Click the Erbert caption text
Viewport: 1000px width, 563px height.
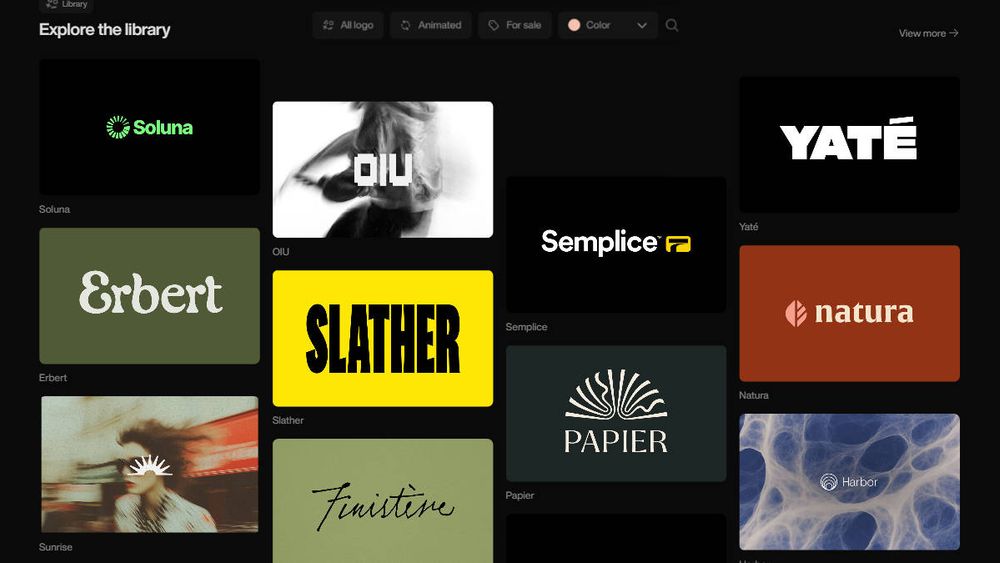coord(53,377)
